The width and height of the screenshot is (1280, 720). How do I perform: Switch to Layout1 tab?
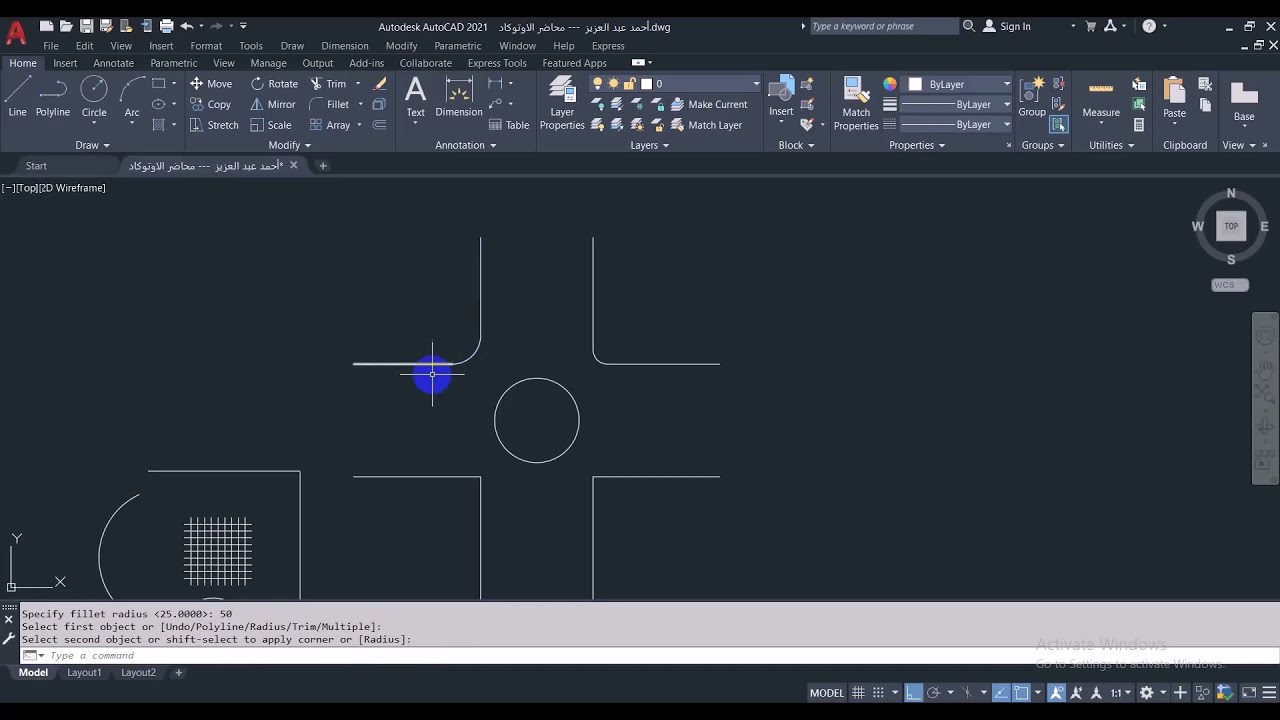click(x=84, y=673)
